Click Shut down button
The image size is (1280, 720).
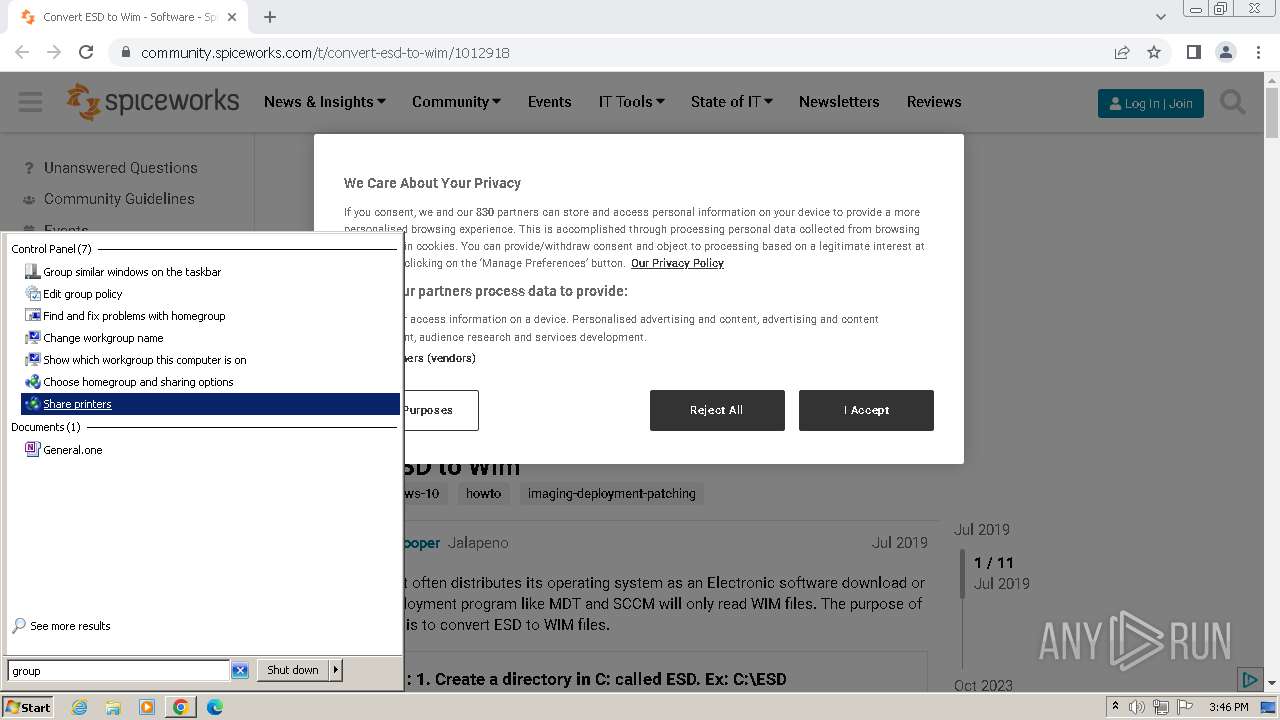293,670
